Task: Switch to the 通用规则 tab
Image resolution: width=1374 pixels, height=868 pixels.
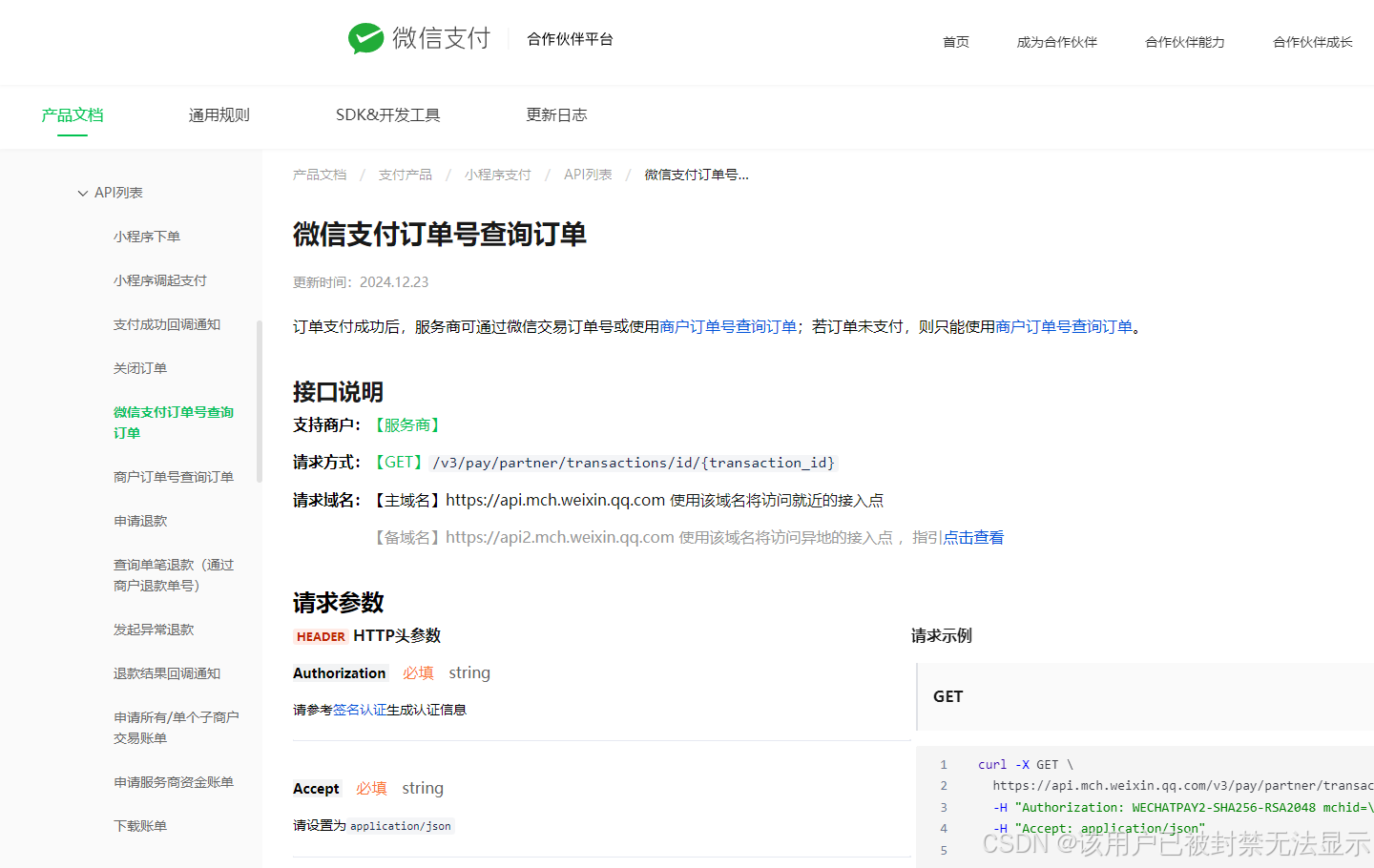Action: pyautogui.click(x=219, y=115)
